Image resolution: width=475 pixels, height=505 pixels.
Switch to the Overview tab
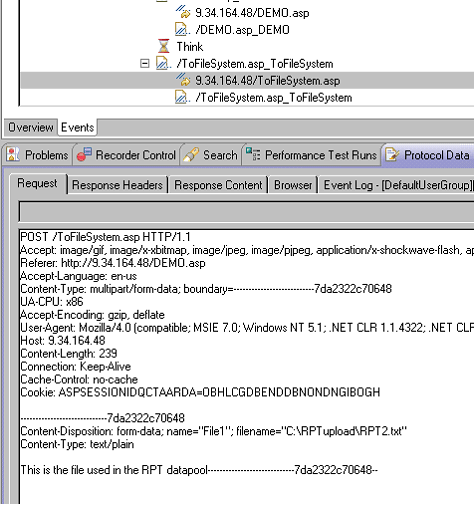pos(30,127)
